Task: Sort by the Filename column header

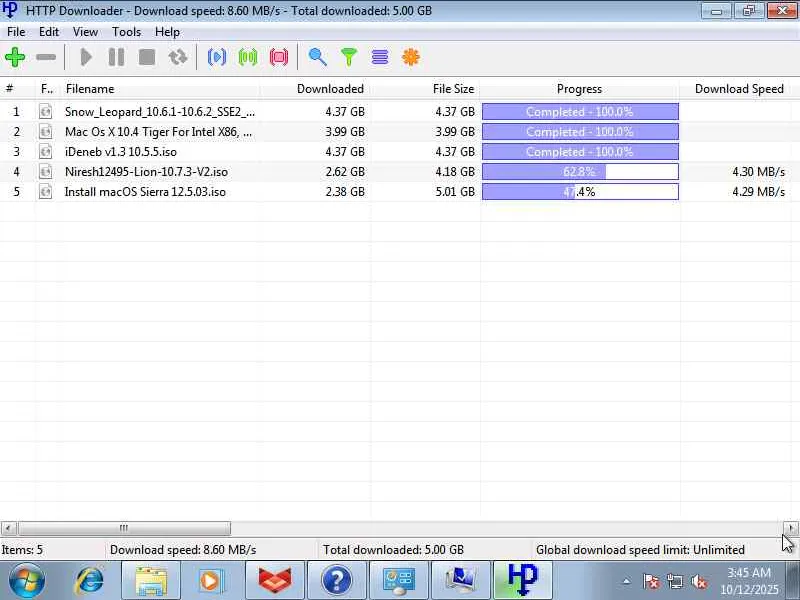Action: 161,89
